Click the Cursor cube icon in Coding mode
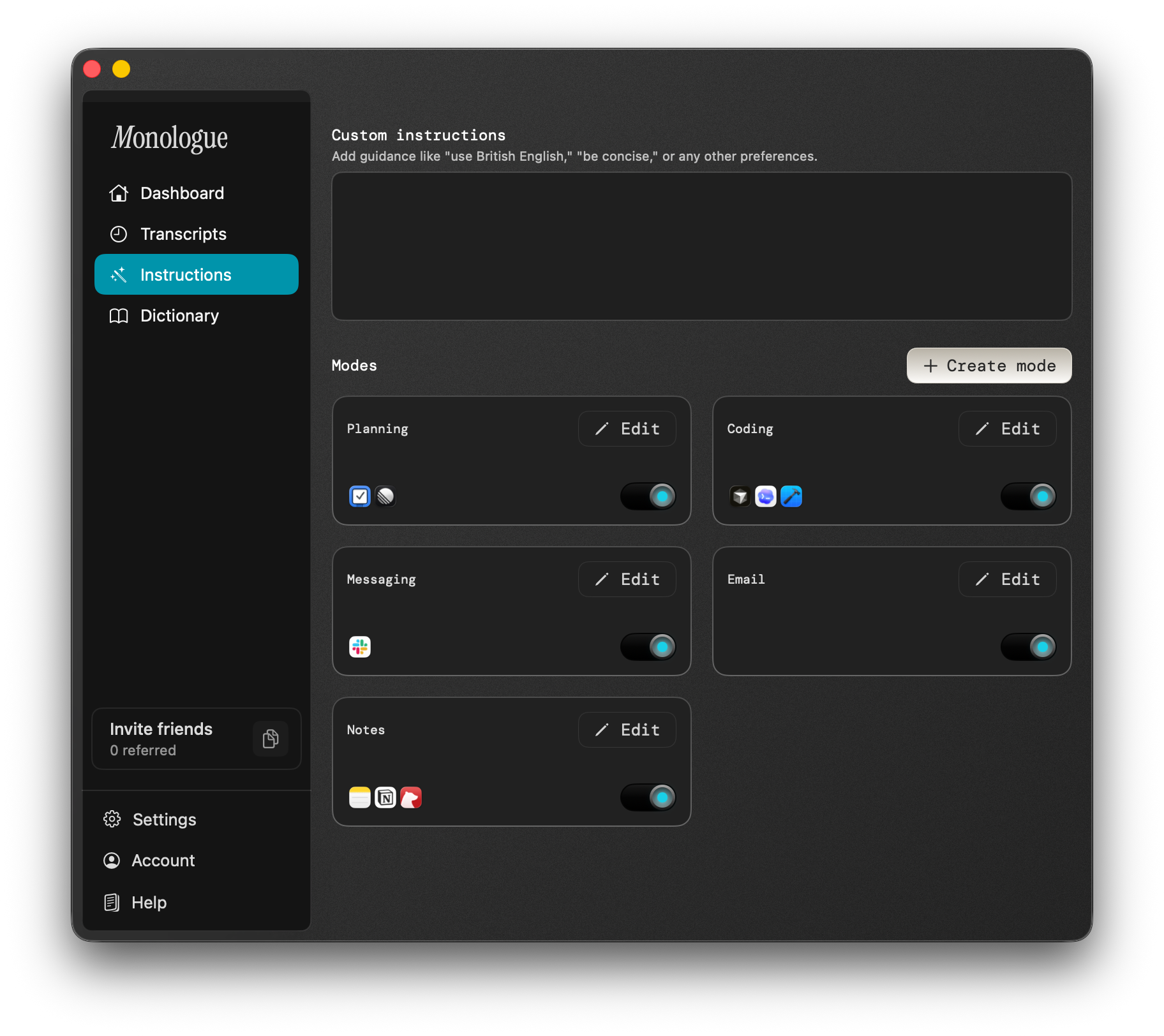Image resolution: width=1164 pixels, height=1036 pixels. coord(740,496)
